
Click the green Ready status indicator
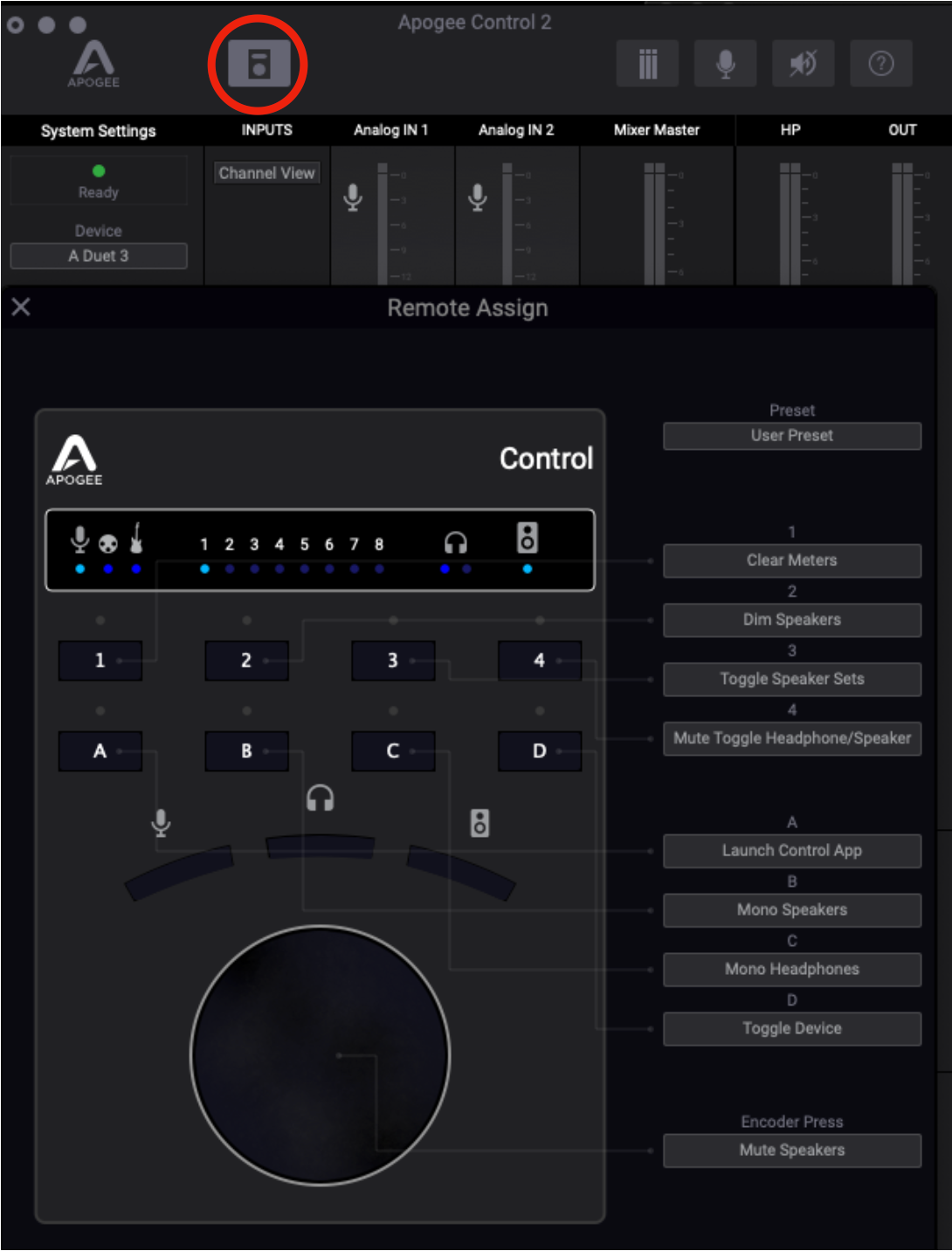tap(99, 171)
